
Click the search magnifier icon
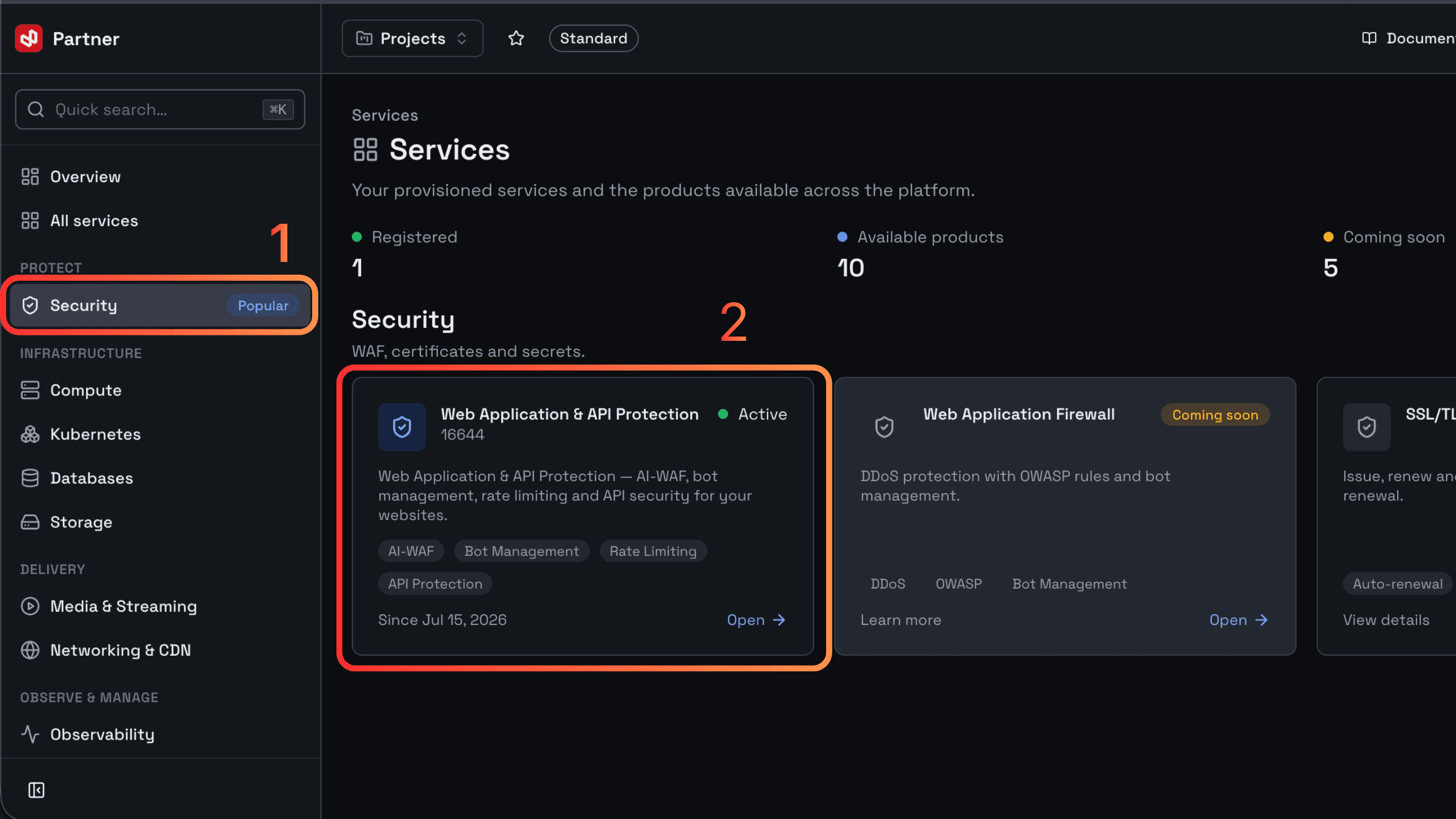point(36,109)
